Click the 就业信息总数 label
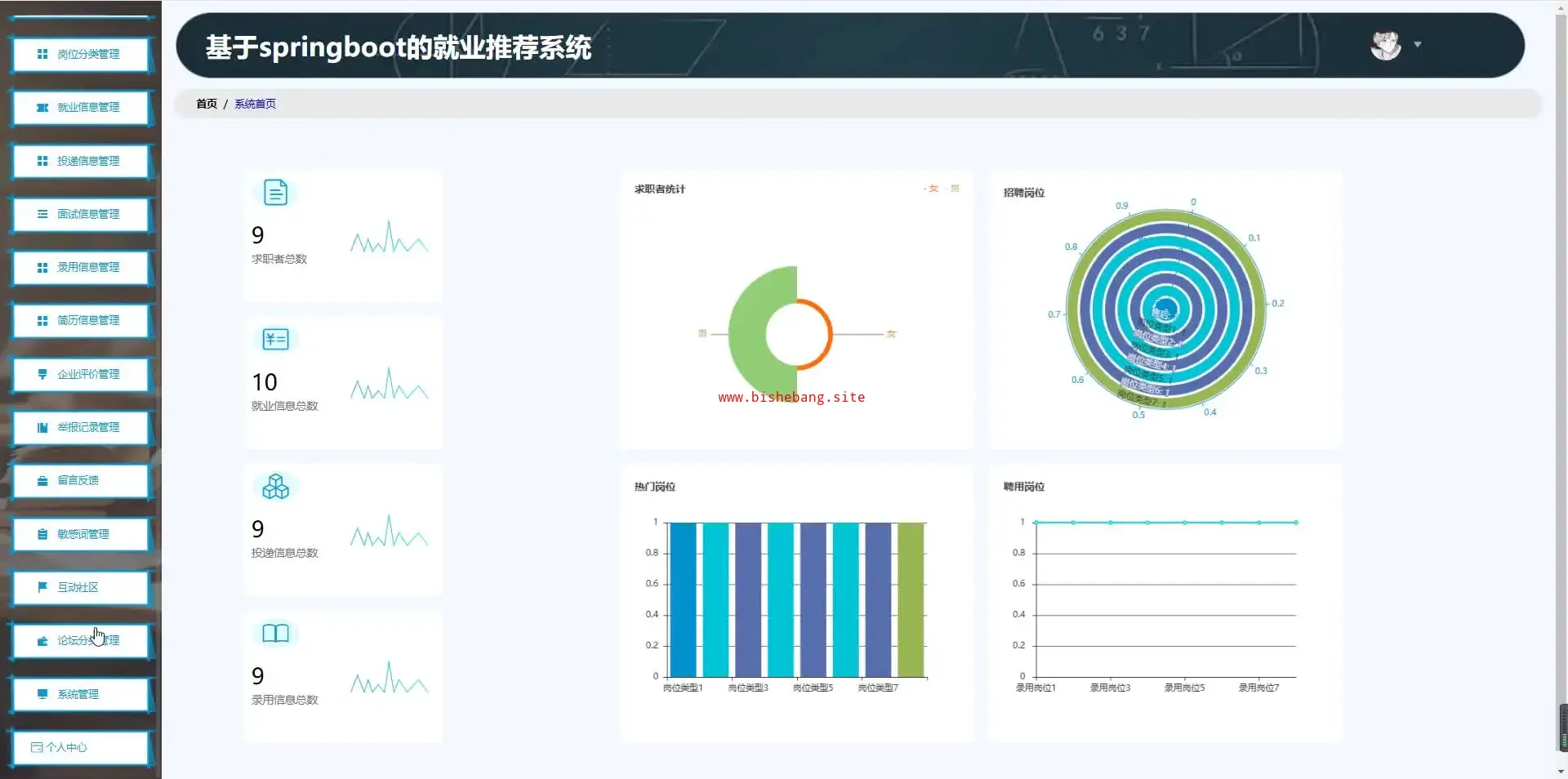Viewport: 1568px width, 779px height. pyautogui.click(x=285, y=407)
